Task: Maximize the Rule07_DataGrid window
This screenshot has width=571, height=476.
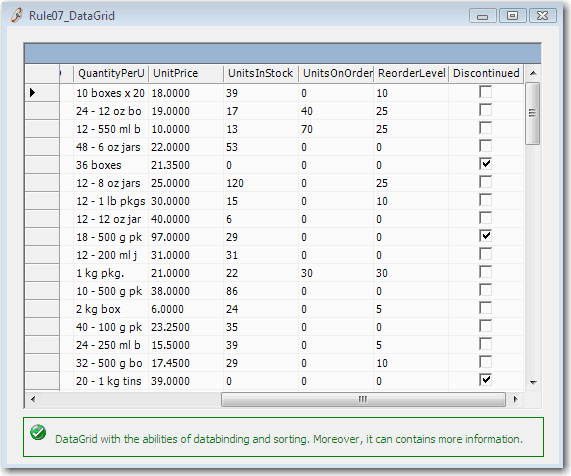Action: tap(512, 16)
